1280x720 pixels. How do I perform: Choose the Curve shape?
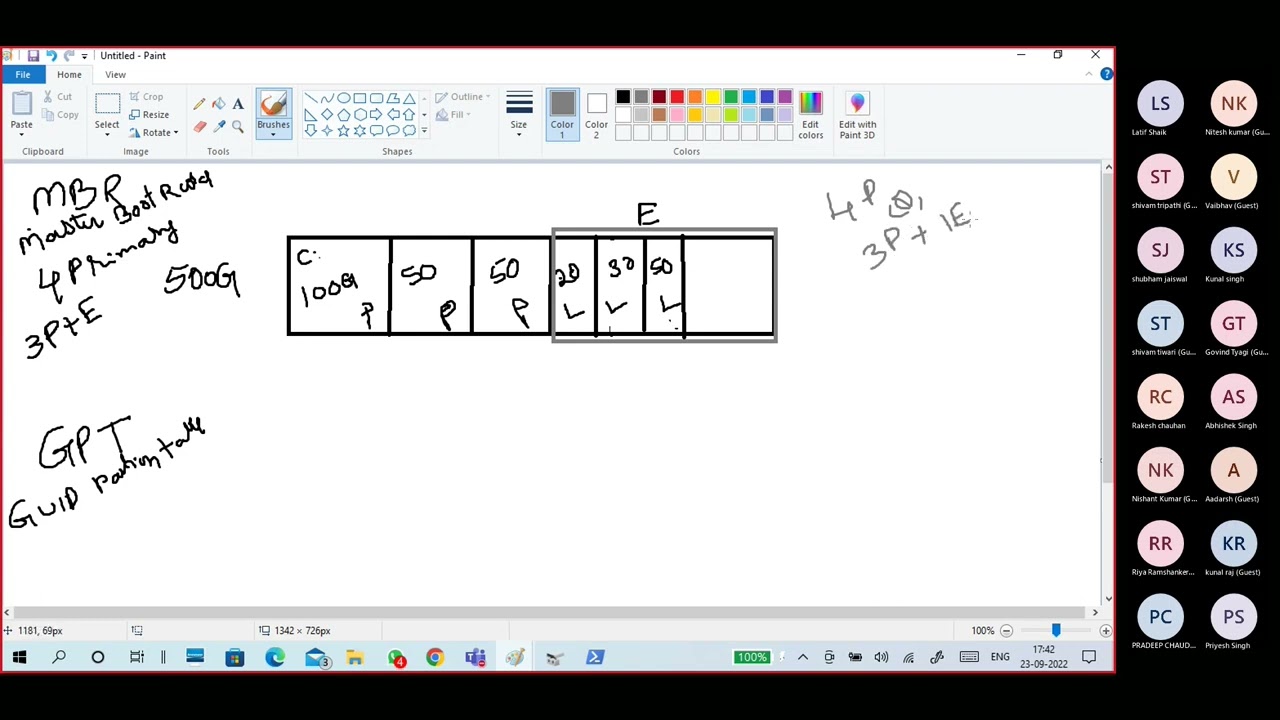click(327, 98)
